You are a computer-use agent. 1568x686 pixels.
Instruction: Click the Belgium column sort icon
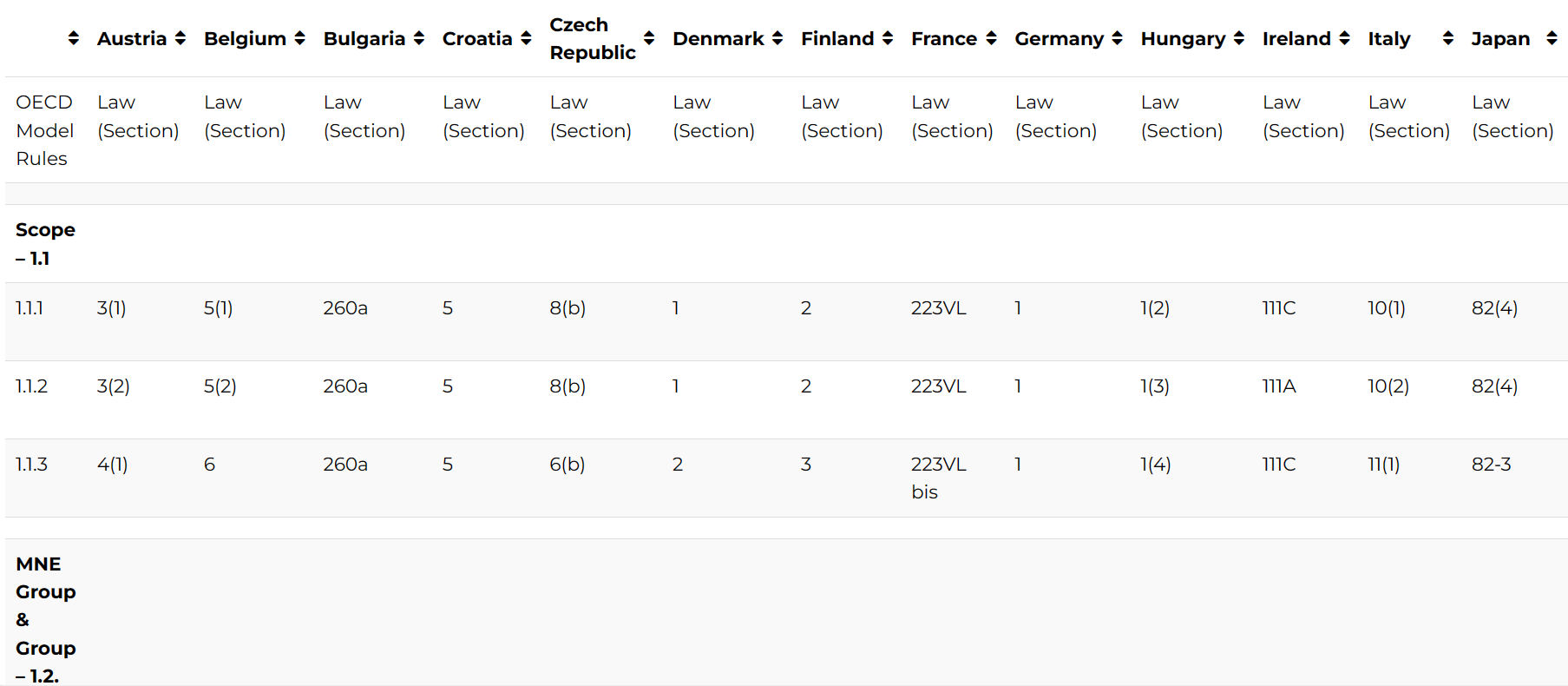pyautogui.click(x=300, y=38)
